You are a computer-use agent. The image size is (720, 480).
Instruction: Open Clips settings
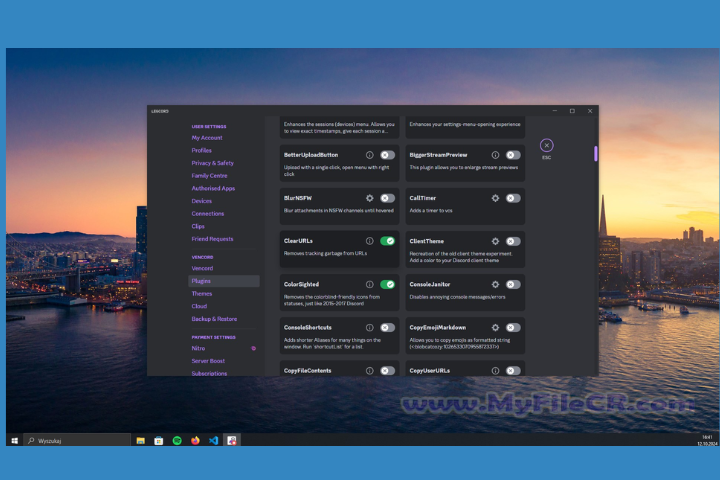tap(198, 226)
